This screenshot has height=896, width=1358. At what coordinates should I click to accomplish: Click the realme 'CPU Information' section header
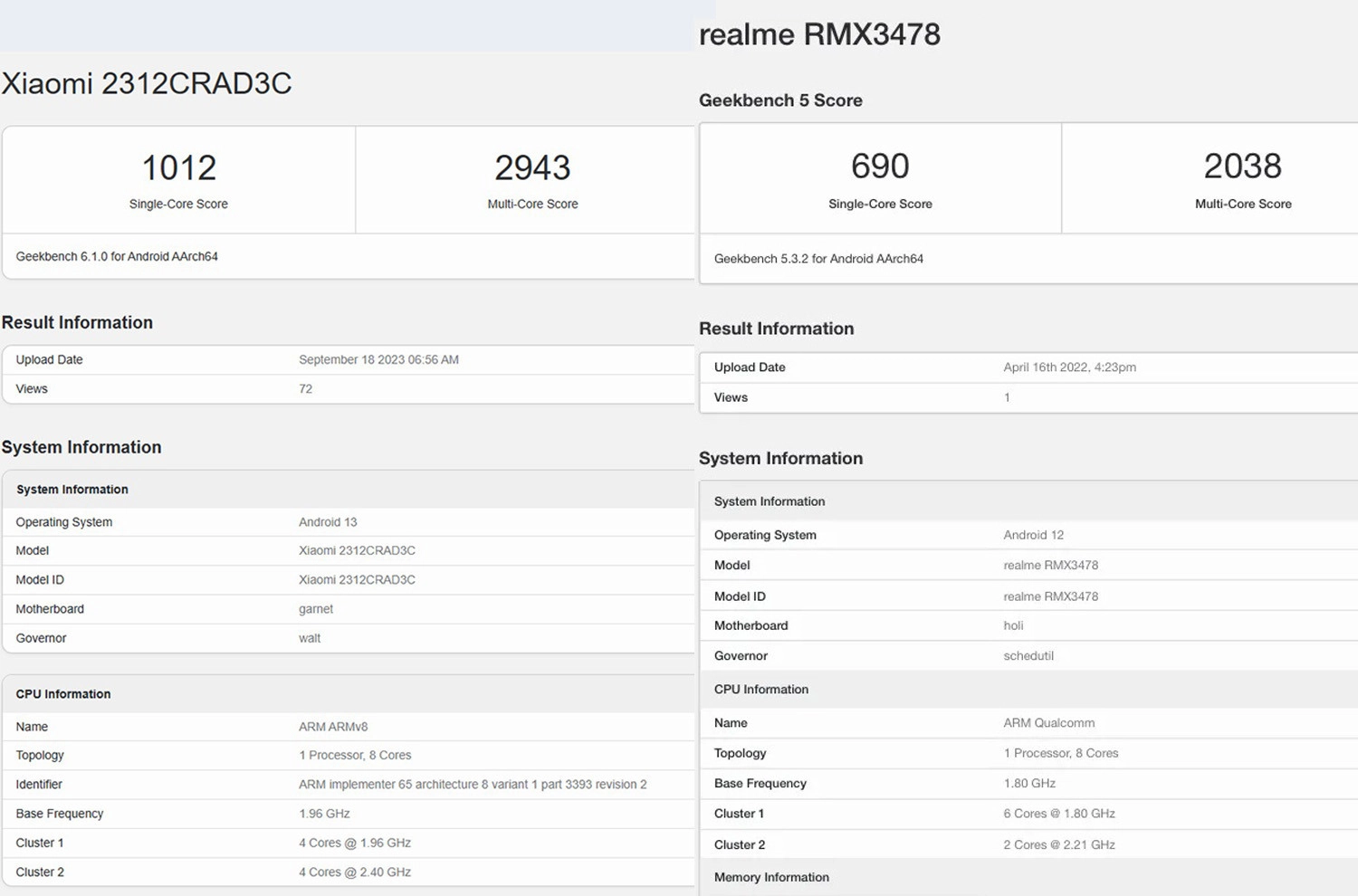(761, 690)
